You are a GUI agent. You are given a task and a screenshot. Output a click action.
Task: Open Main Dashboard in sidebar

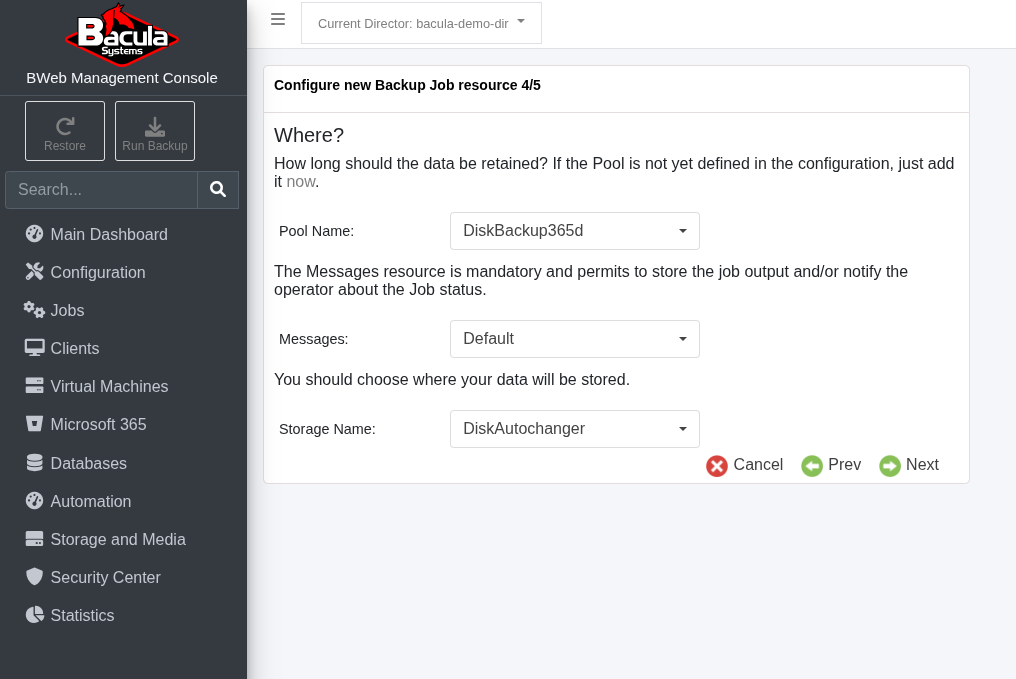[108, 235]
